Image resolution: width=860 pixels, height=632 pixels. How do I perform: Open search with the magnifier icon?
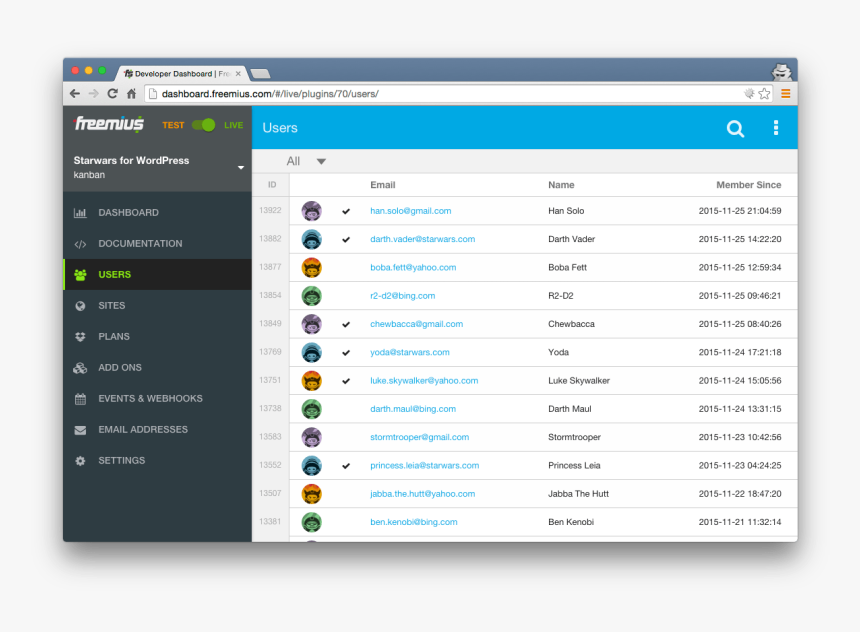pyautogui.click(x=735, y=128)
